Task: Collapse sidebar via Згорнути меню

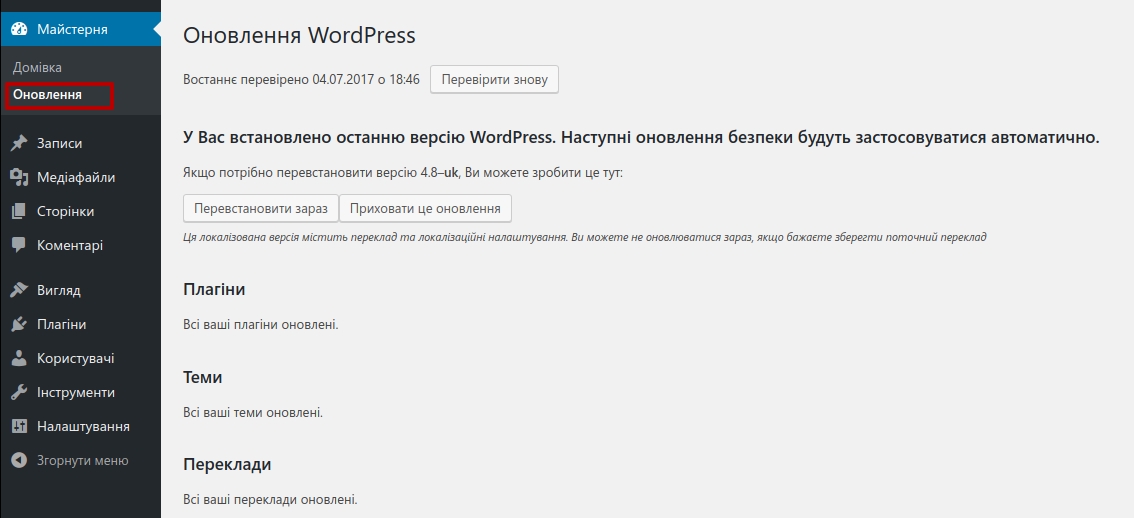Action: pyautogui.click(x=80, y=460)
